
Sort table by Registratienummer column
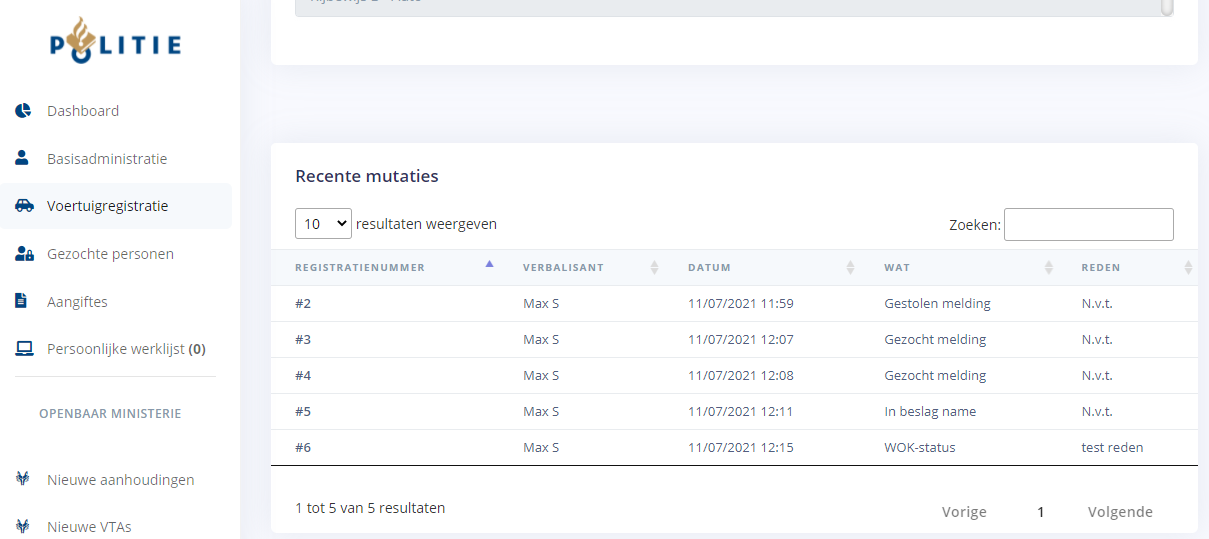(360, 267)
